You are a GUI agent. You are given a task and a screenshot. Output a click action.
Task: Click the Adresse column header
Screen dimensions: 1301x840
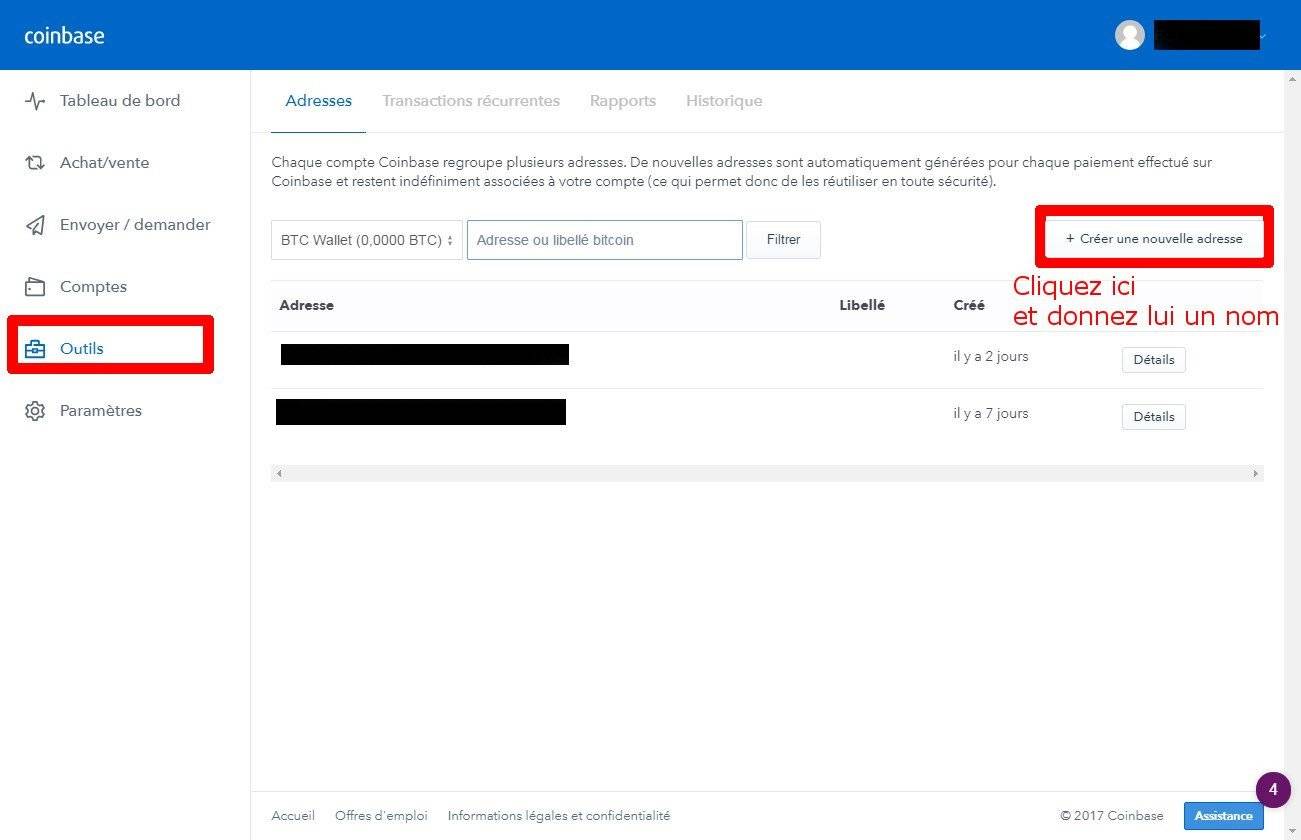(x=307, y=305)
